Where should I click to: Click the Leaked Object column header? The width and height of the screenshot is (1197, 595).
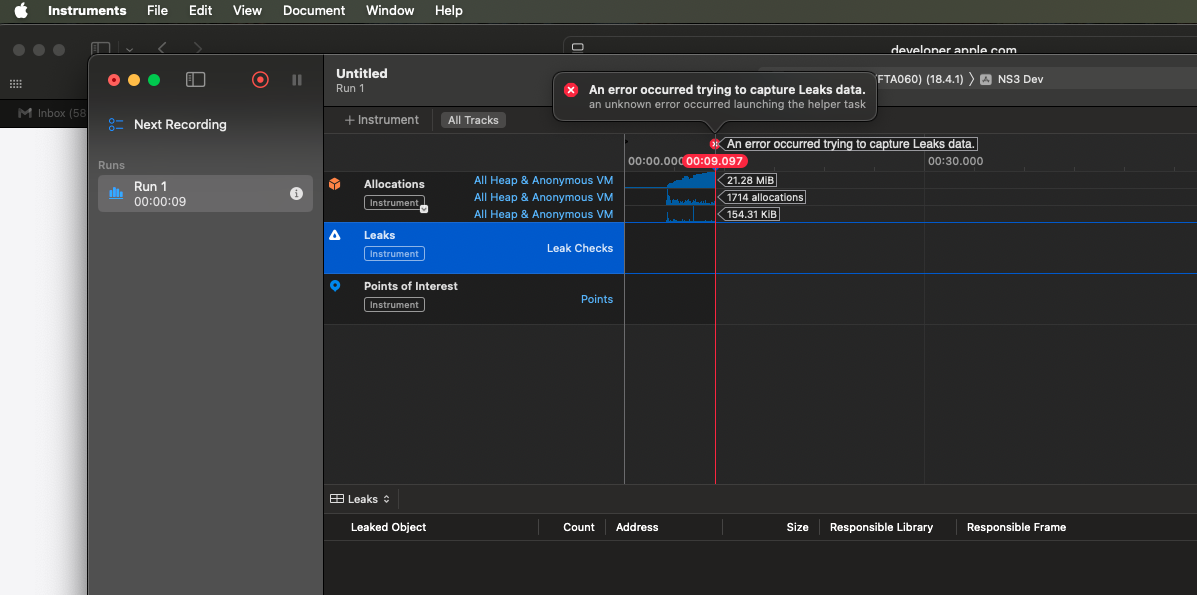point(389,527)
